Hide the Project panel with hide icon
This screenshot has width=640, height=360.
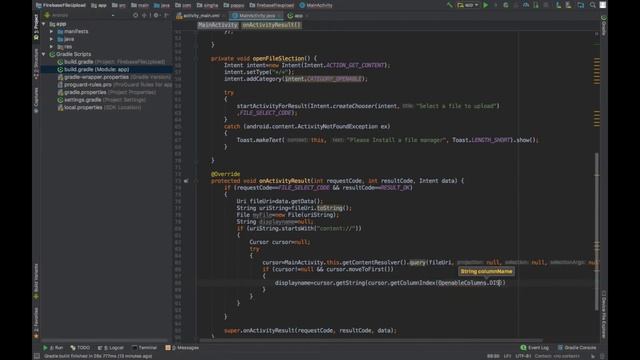click(166, 15)
